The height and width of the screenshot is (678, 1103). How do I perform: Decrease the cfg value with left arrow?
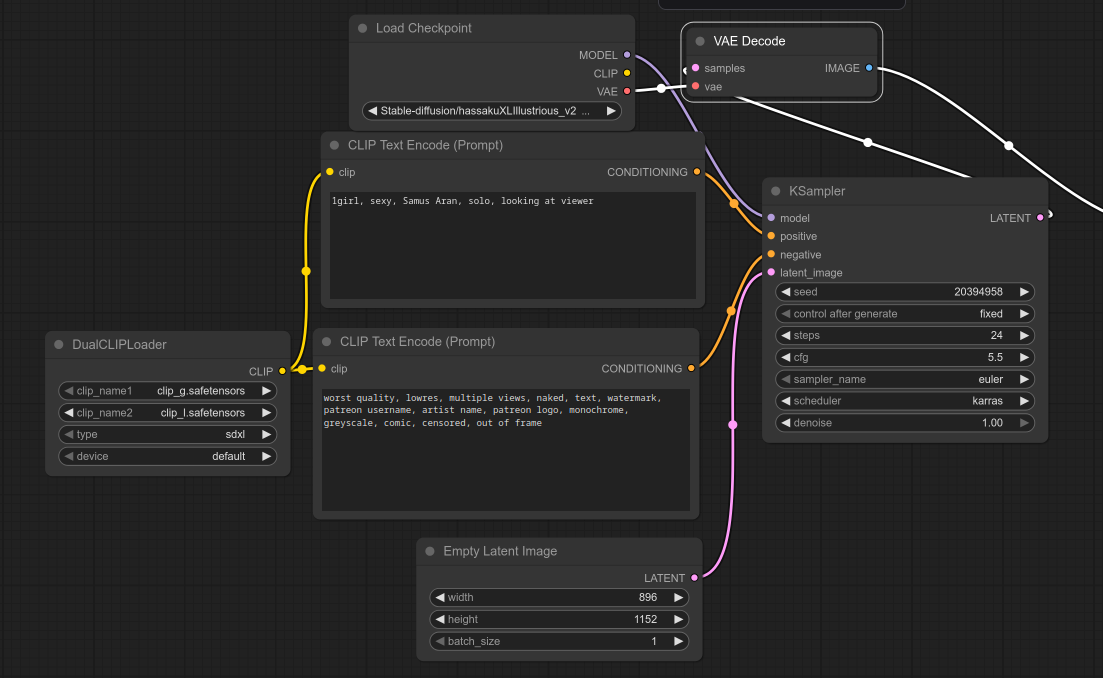pos(786,357)
